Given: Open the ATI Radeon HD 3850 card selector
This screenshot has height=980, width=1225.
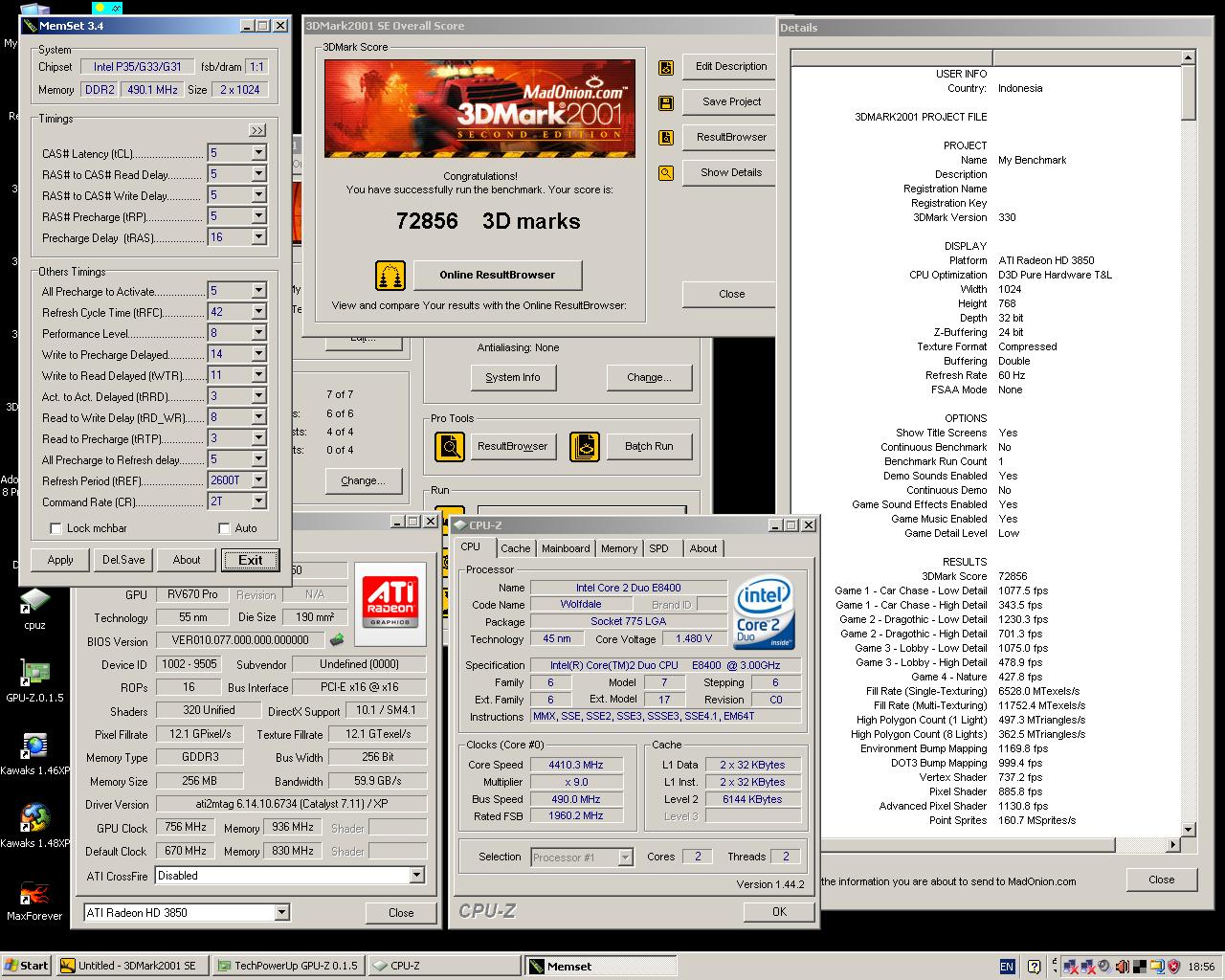Looking at the screenshot, I should pyautogui.click(x=281, y=912).
